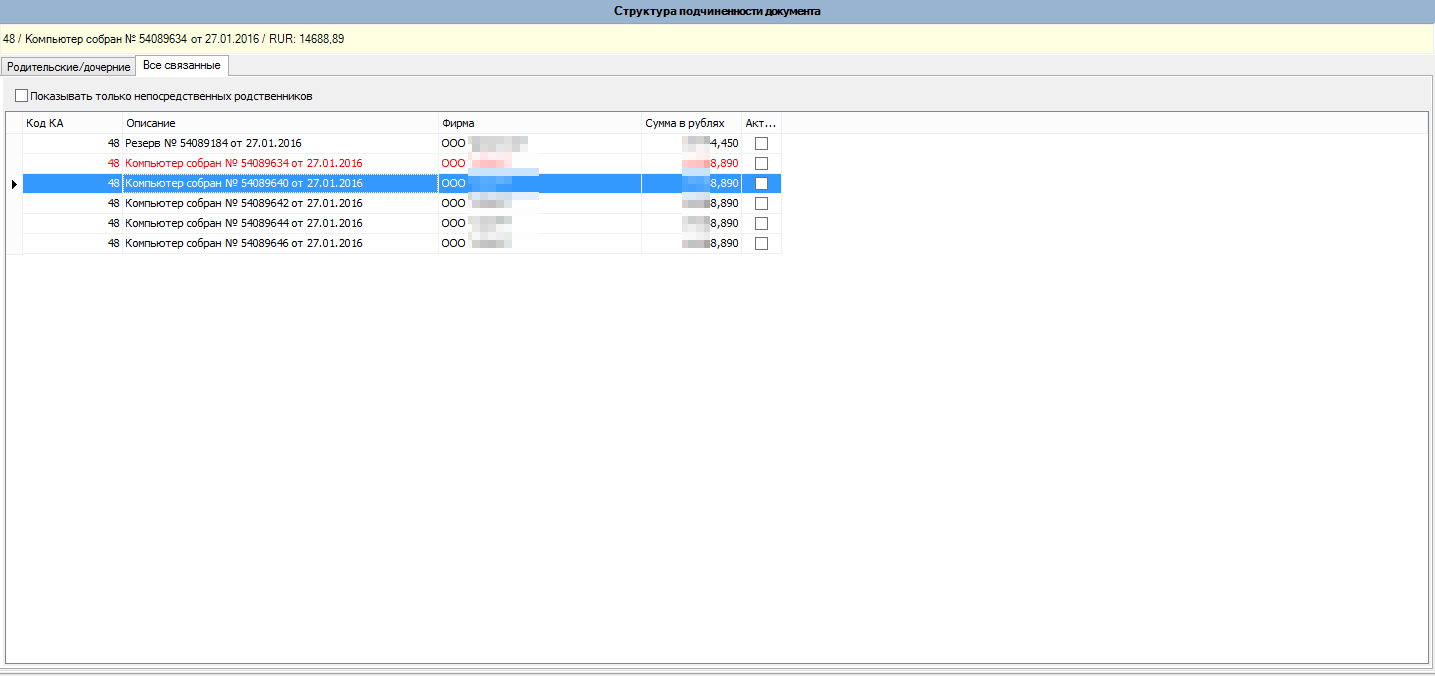The image size is (1435, 676).
Task: Sort by the Код КА column header
Action: coord(72,123)
